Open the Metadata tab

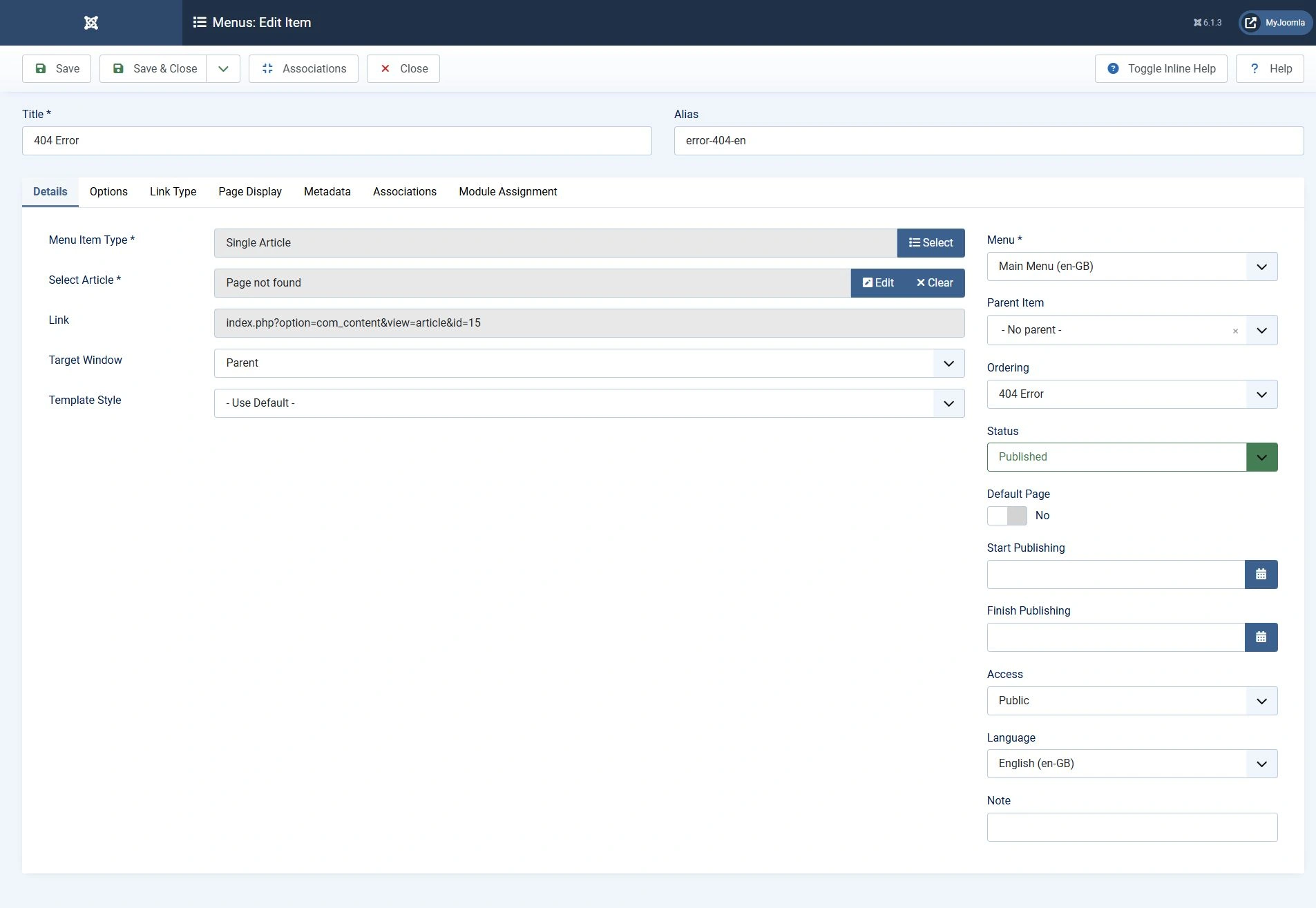coord(327,192)
